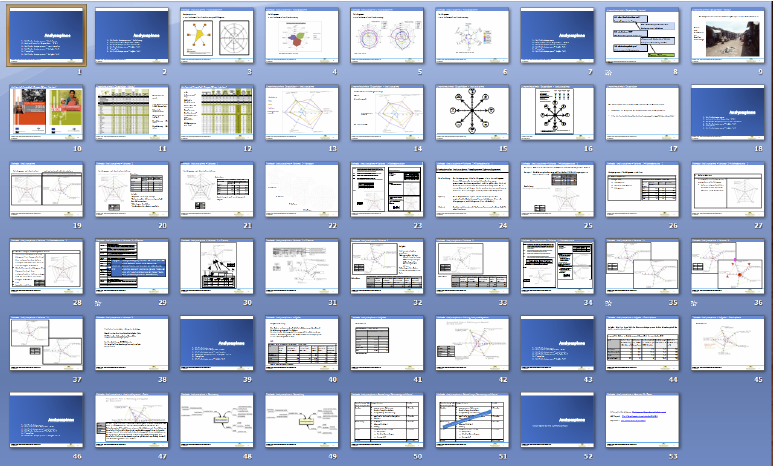775x466 pixels.
Task: Select slide 6 thumbnail
Action: (x=472, y=36)
